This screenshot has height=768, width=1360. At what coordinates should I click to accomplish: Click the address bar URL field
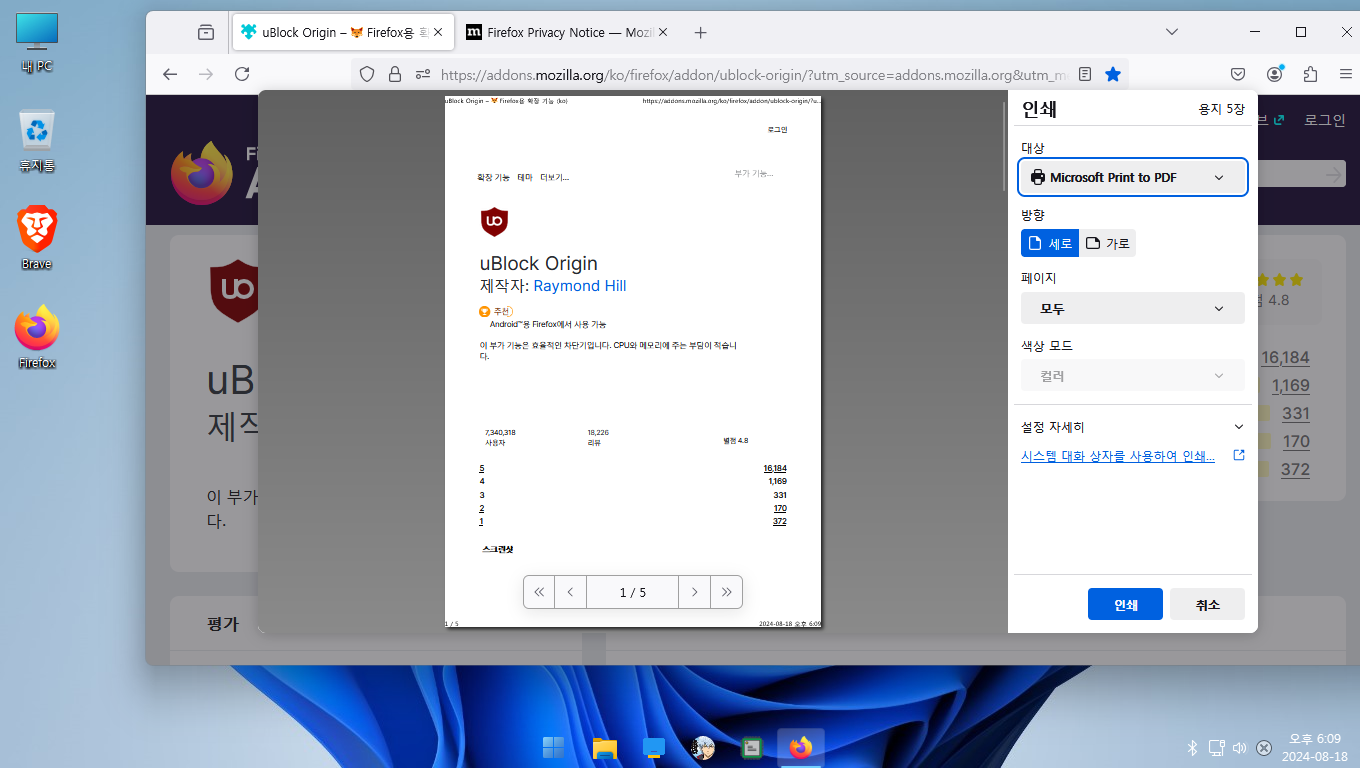point(740,74)
